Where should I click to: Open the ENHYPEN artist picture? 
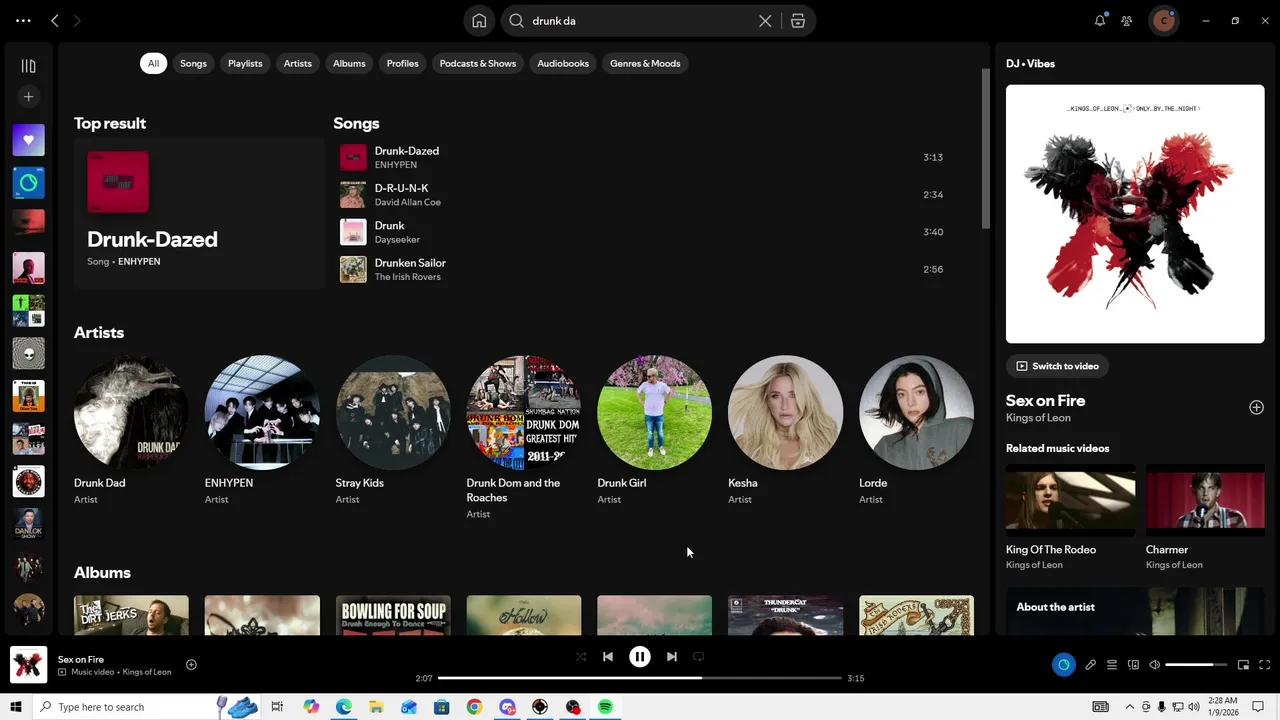tap(262, 412)
